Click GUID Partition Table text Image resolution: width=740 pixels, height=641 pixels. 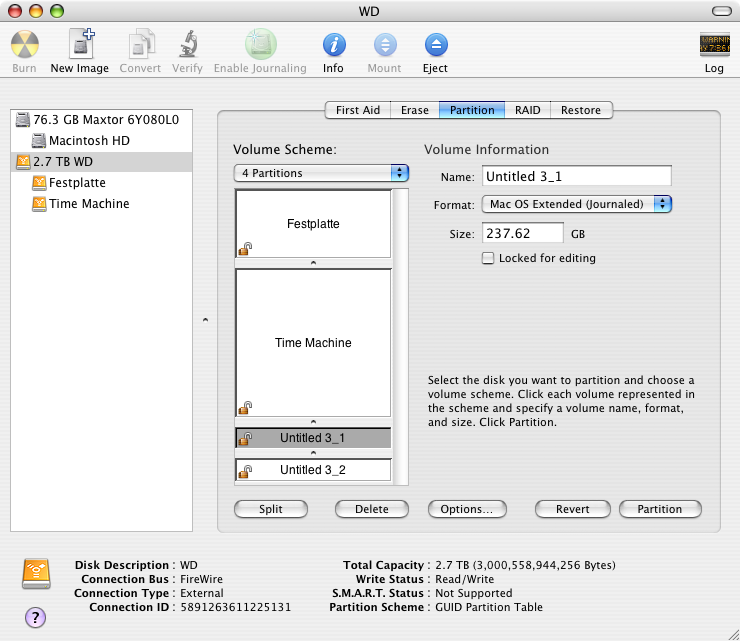(489, 607)
